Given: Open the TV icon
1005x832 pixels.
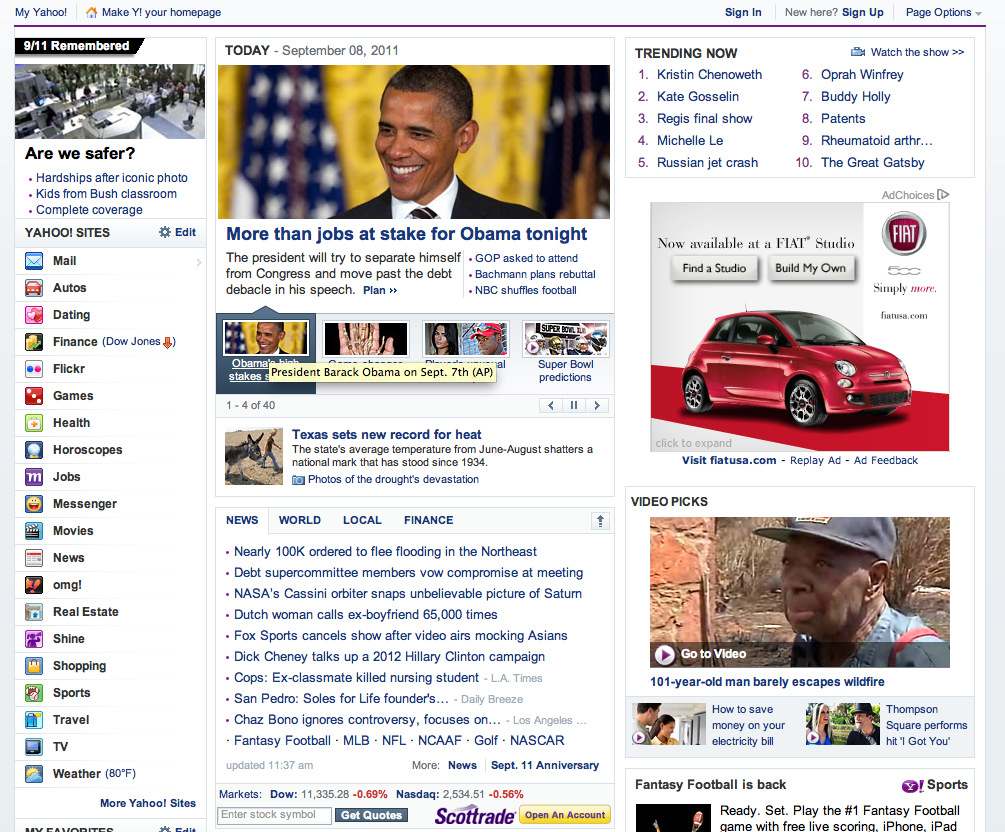Looking at the screenshot, I should coord(34,747).
